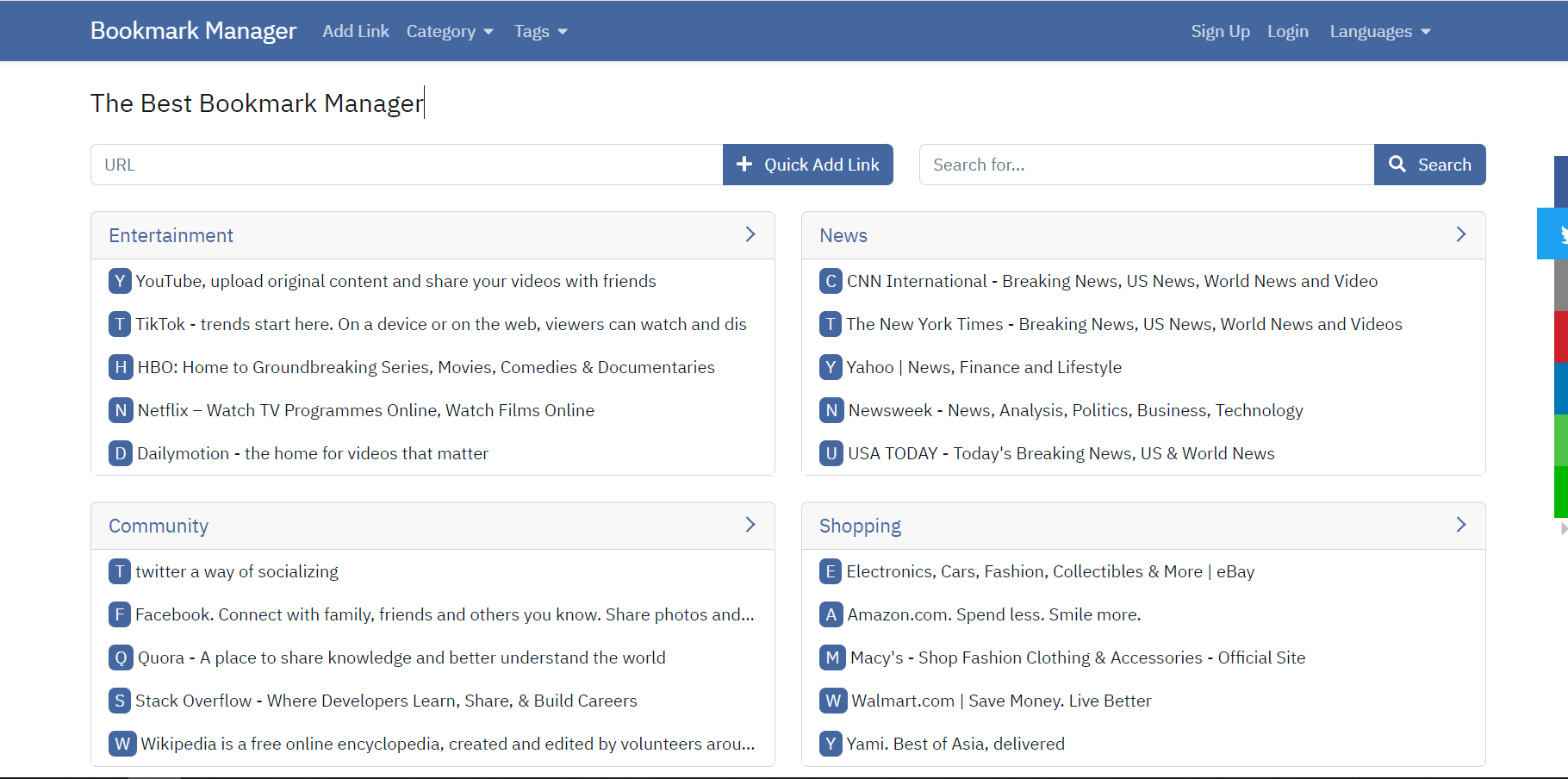Open the Category dropdown

450,31
